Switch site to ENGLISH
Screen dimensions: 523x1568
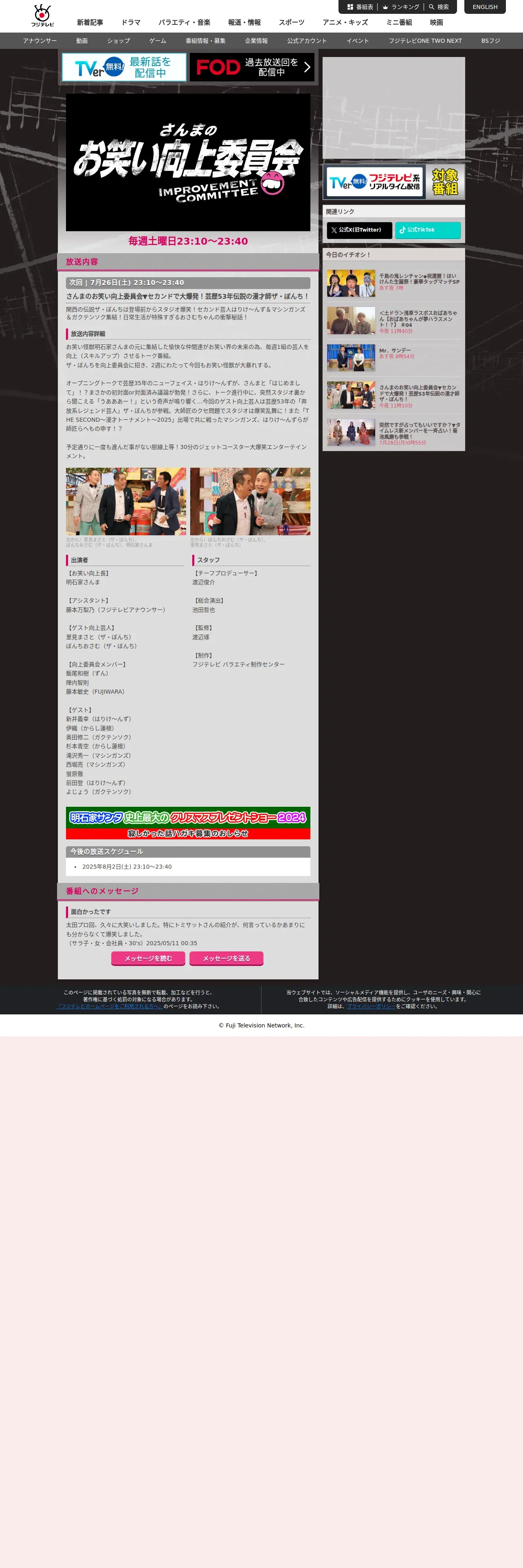click(x=485, y=7)
